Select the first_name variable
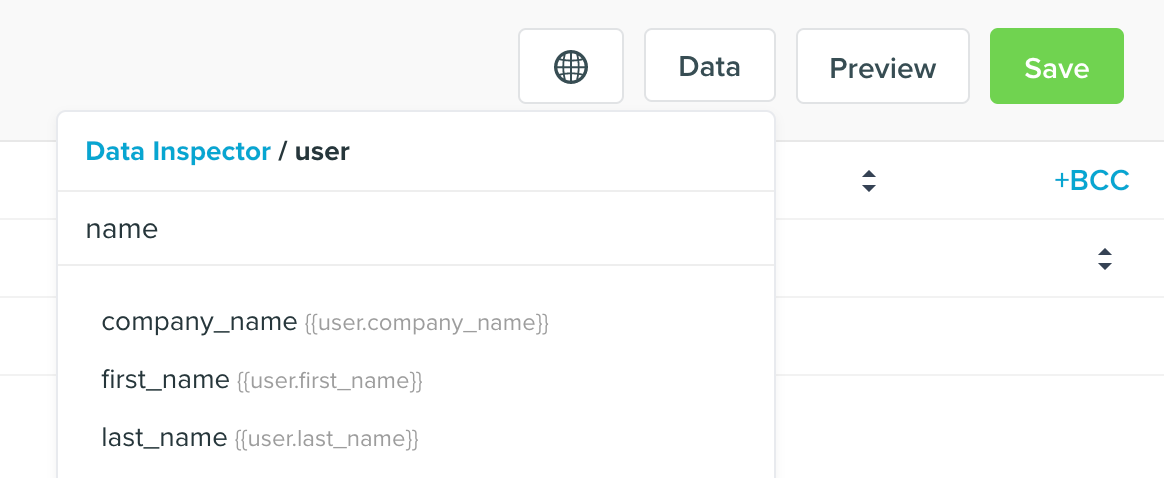 [165, 380]
